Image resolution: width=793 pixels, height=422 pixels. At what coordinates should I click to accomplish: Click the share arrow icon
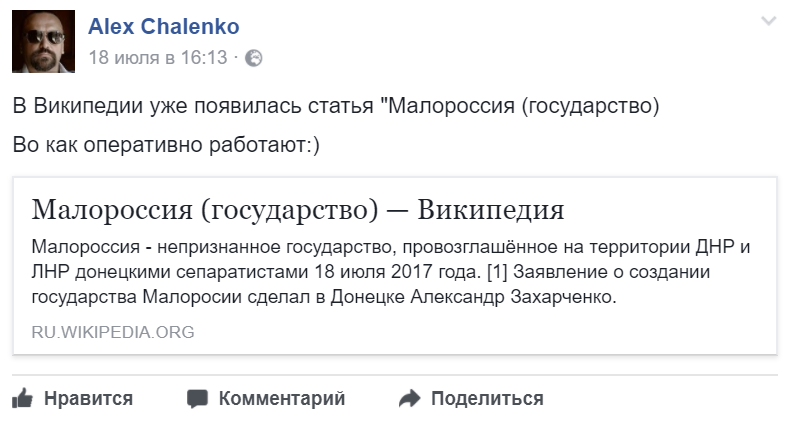pyautogui.click(x=409, y=399)
